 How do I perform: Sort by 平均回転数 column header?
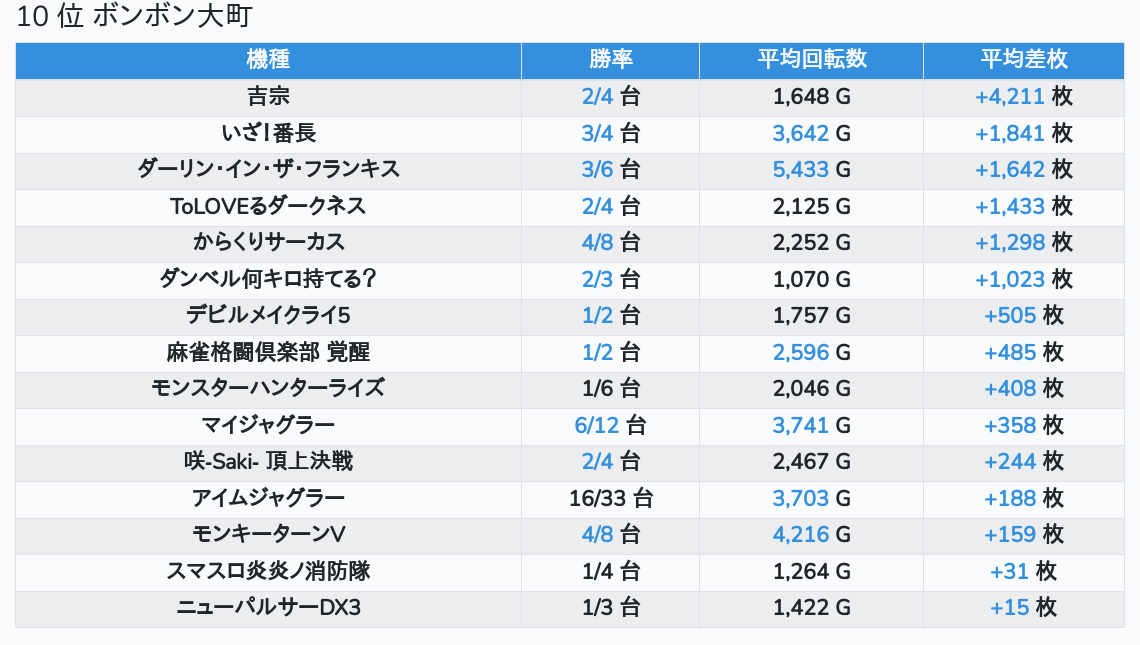[811, 60]
